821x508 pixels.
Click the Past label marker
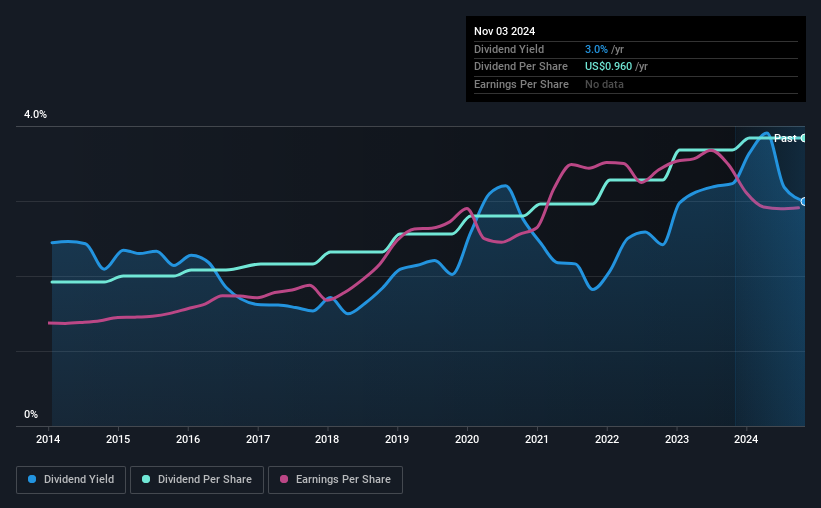[x=785, y=138]
